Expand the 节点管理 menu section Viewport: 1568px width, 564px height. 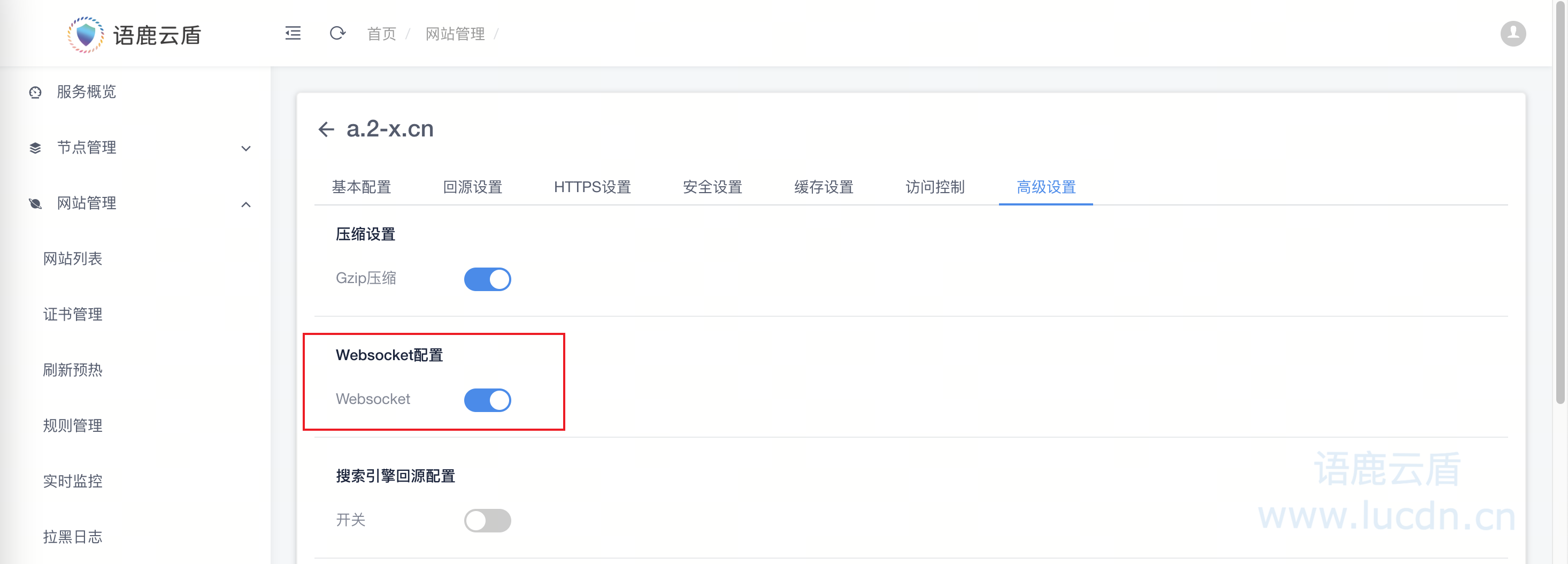coord(246,148)
